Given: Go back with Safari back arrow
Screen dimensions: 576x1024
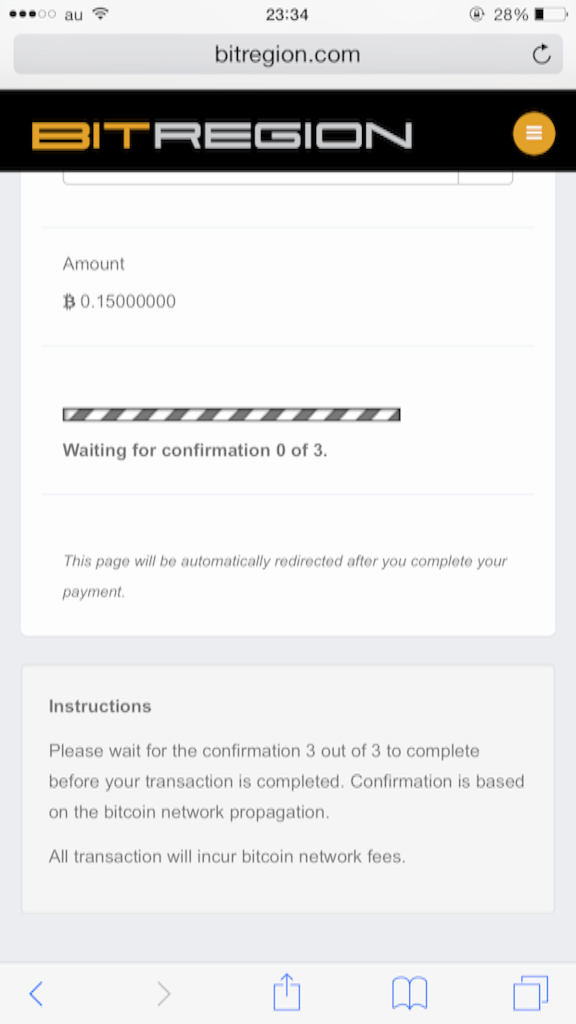Looking at the screenshot, I should 36,993.
